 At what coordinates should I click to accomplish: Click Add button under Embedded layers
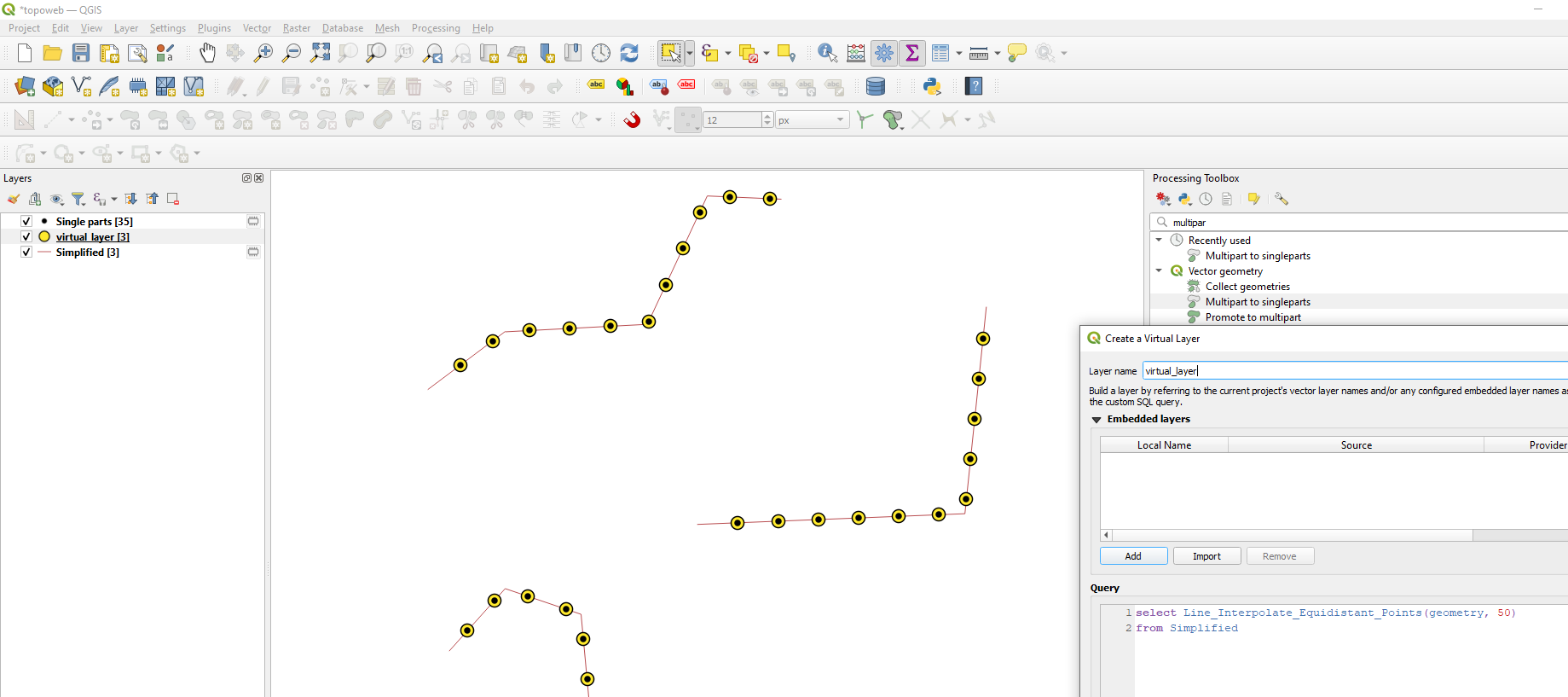[x=1133, y=556]
